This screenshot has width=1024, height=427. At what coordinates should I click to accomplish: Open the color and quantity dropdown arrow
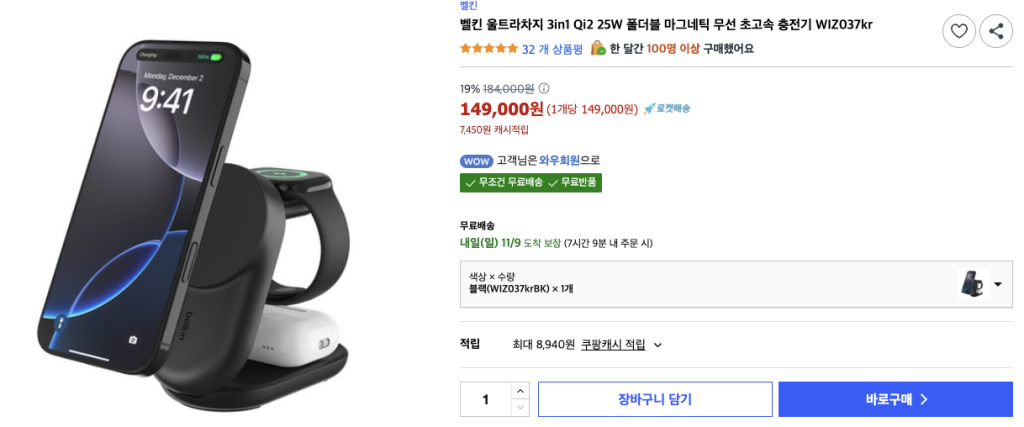click(997, 285)
